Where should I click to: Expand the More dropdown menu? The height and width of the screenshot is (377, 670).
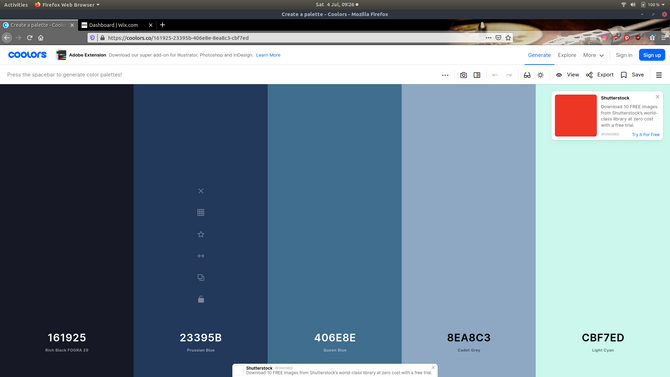pyautogui.click(x=594, y=55)
